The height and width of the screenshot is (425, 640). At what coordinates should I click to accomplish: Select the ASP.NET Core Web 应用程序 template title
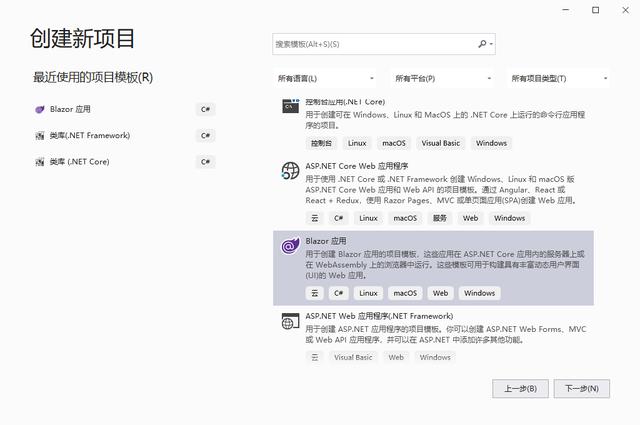pos(357,166)
